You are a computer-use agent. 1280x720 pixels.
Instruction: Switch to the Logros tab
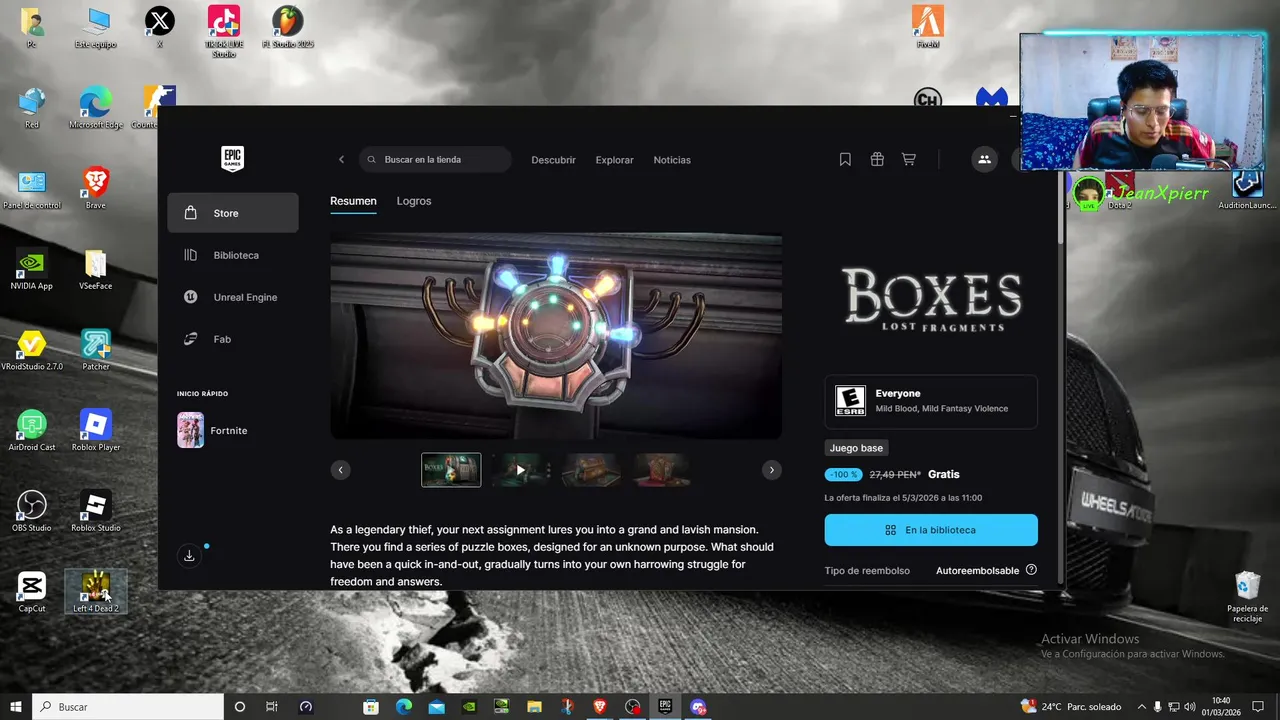click(414, 201)
